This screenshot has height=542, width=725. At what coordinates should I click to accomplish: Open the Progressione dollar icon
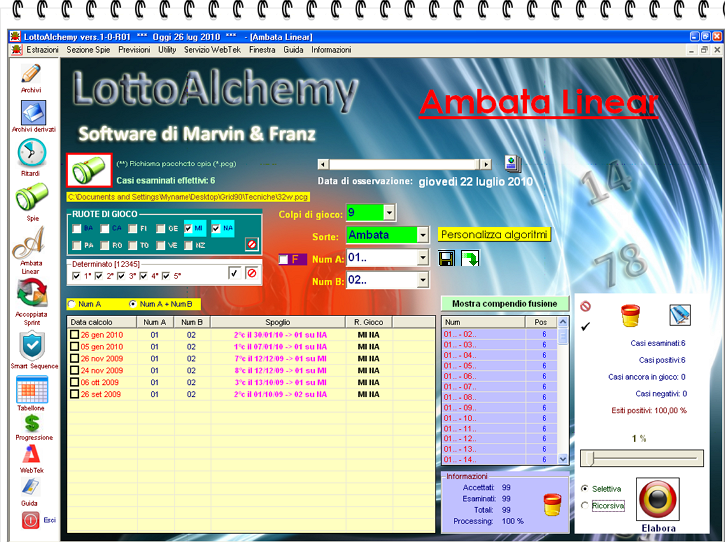[32, 423]
